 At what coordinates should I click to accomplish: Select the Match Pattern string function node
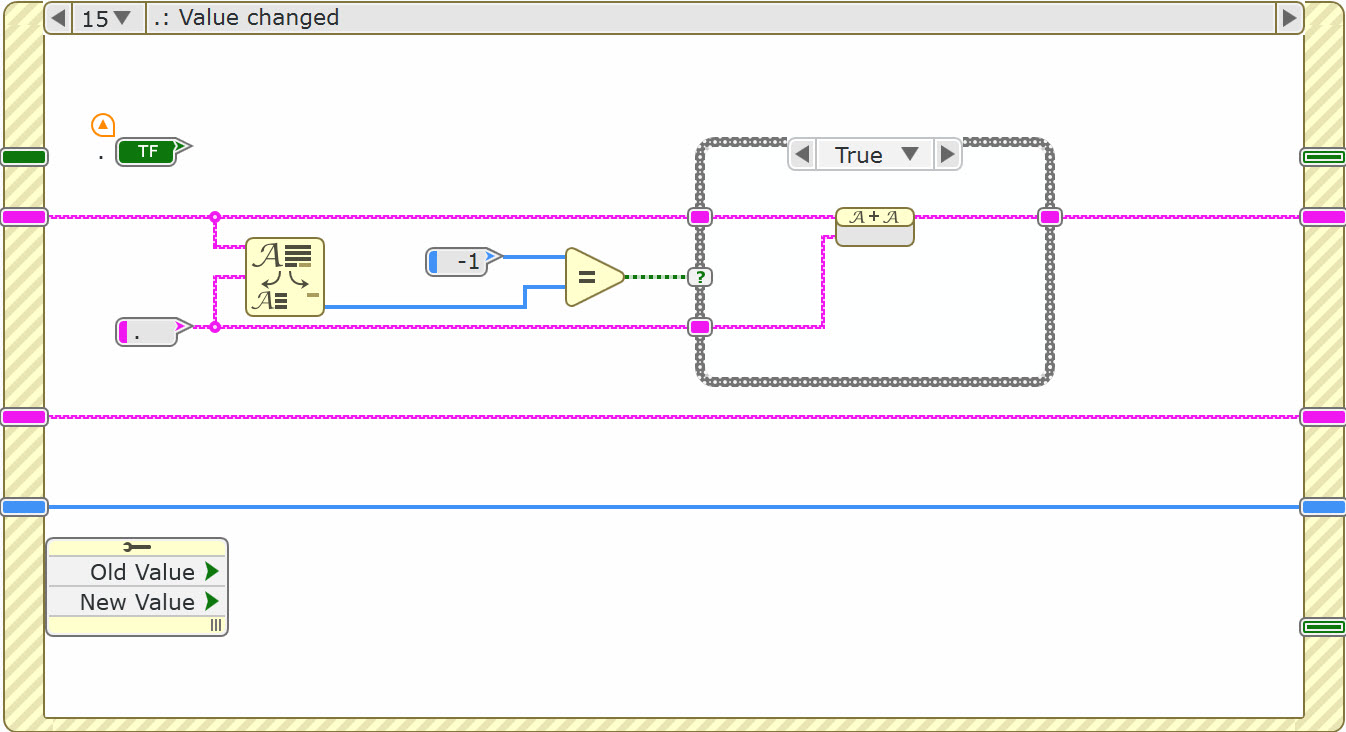pyautogui.click(x=284, y=278)
